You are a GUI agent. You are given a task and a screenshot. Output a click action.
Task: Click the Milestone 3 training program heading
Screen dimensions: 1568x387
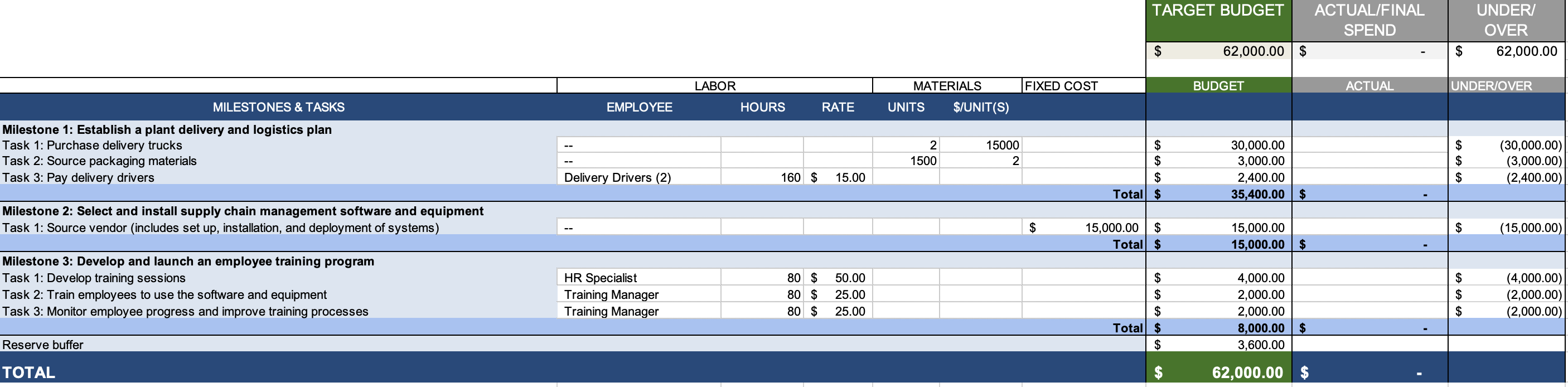(188, 262)
